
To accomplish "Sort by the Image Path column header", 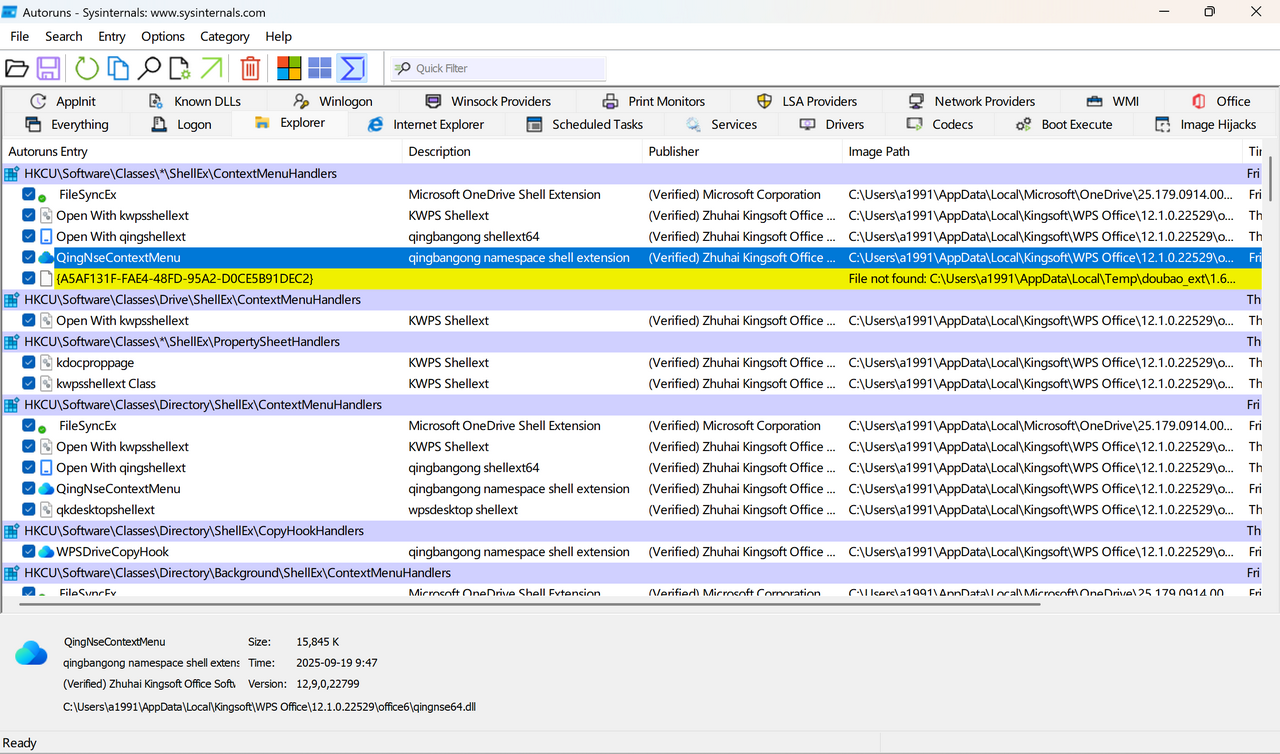I will pos(1042,152).
